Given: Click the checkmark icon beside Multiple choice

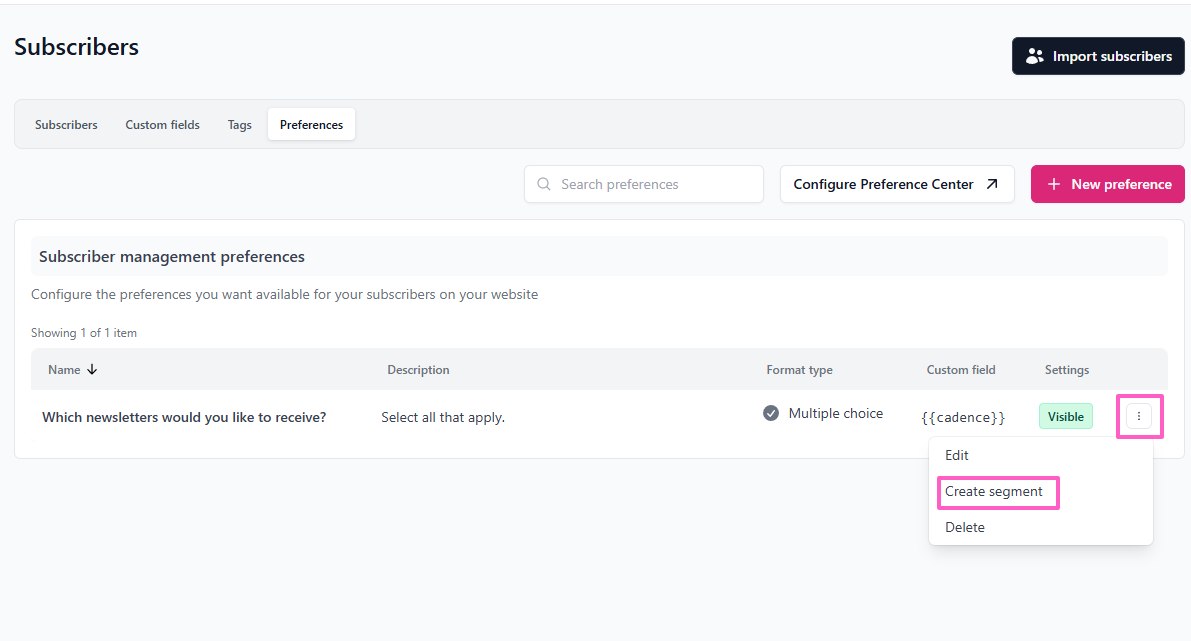Looking at the screenshot, I should 771,413.
